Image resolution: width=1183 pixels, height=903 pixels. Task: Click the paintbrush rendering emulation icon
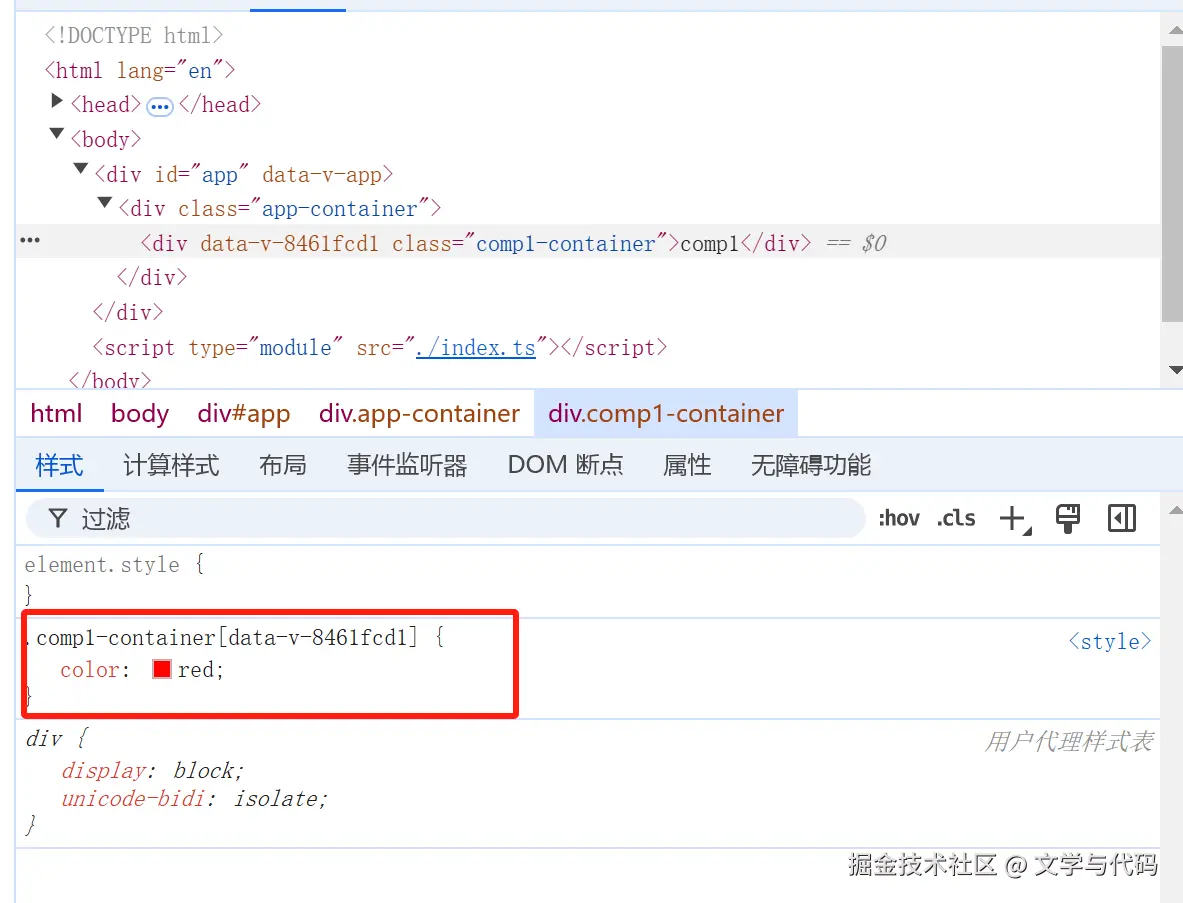[1068, 518]
